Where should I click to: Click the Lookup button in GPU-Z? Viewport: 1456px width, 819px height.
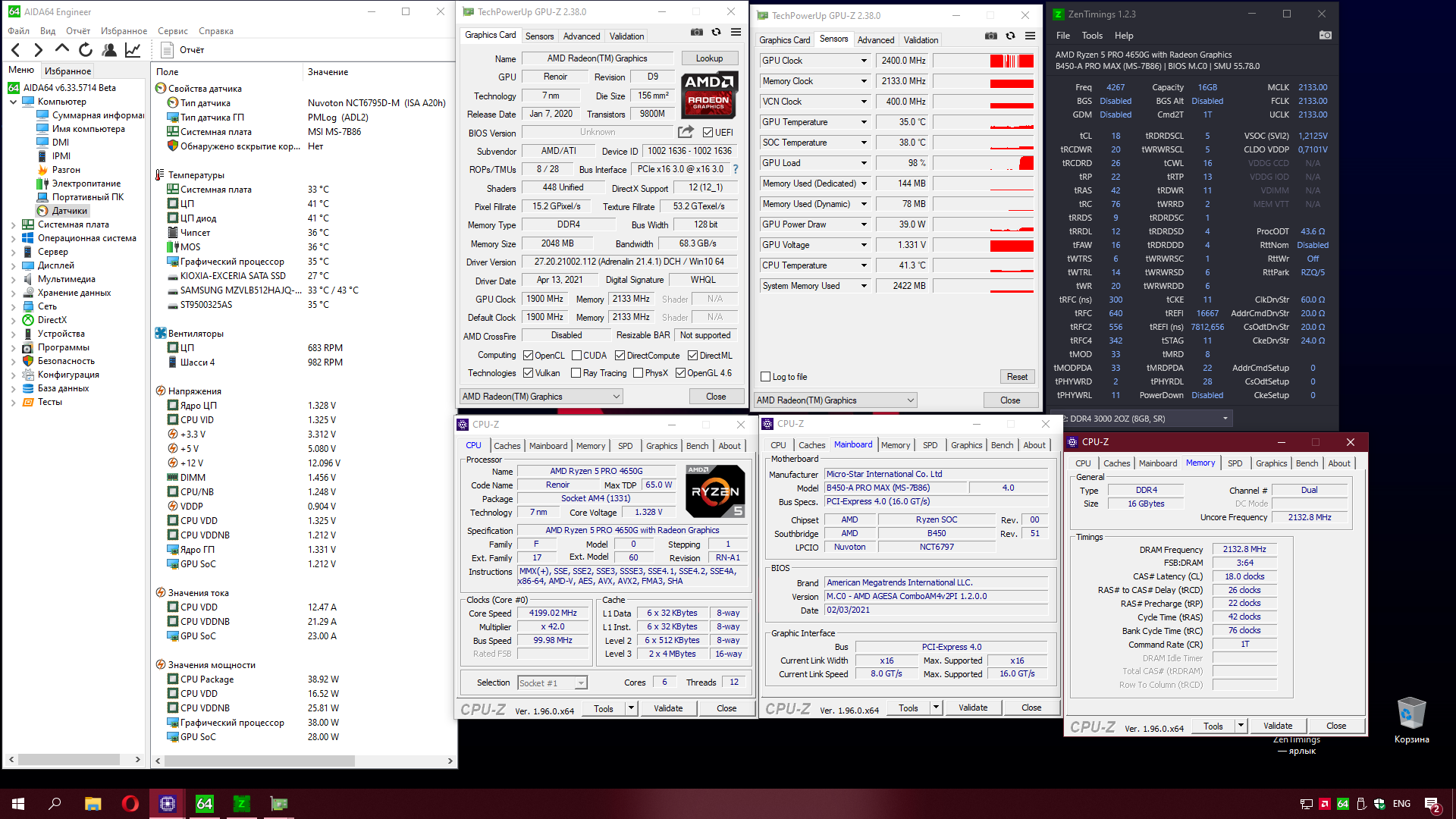[x=709, y=58]
